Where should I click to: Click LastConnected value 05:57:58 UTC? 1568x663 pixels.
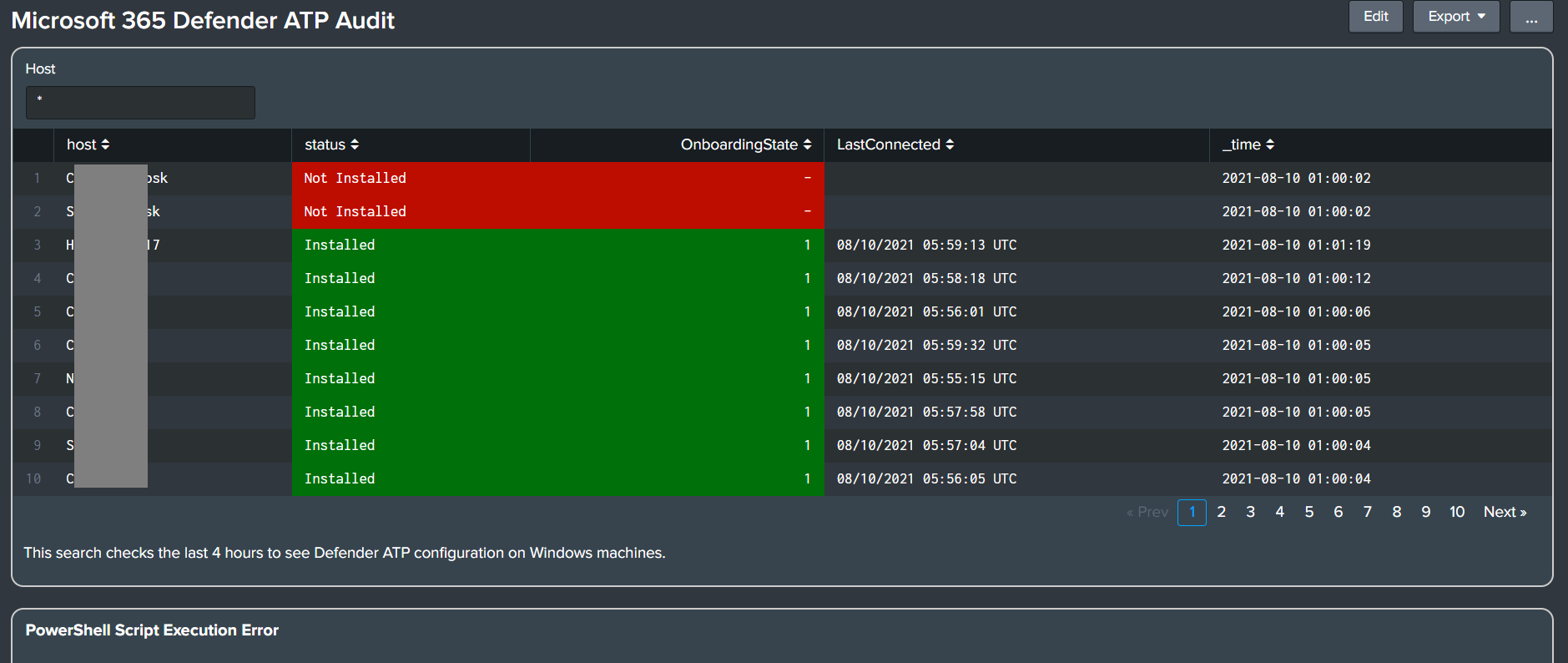click(x=927, y=412)
